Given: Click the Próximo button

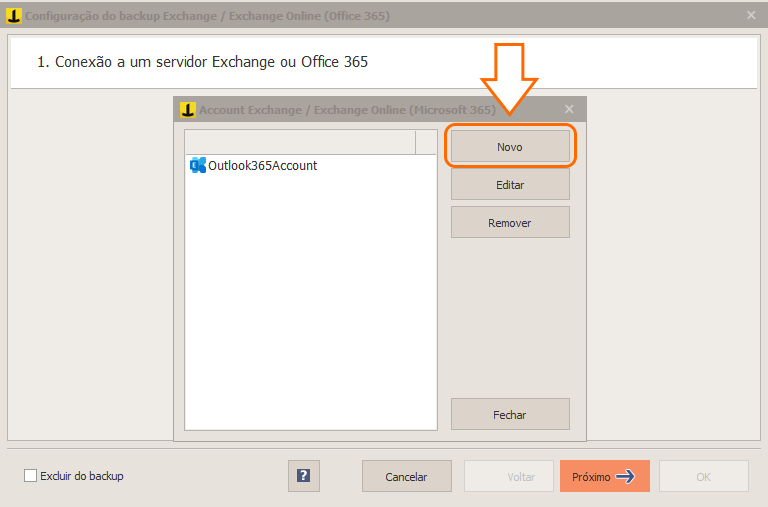Looking at the screenshot, I should [x=604, y=476].
